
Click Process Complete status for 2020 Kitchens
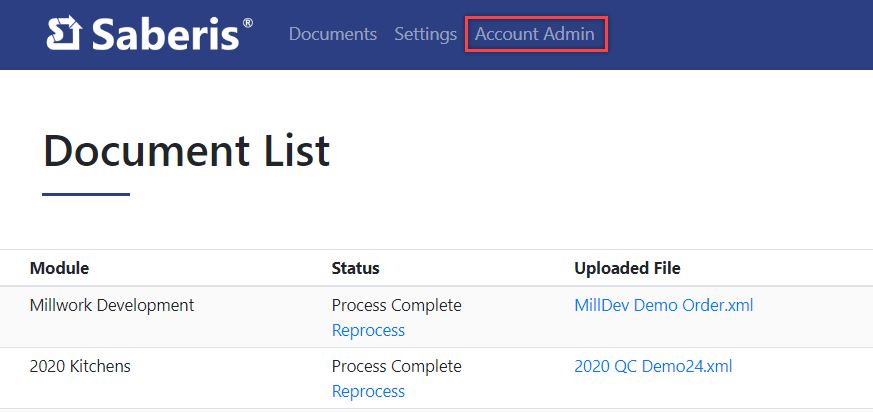(396, 366)
